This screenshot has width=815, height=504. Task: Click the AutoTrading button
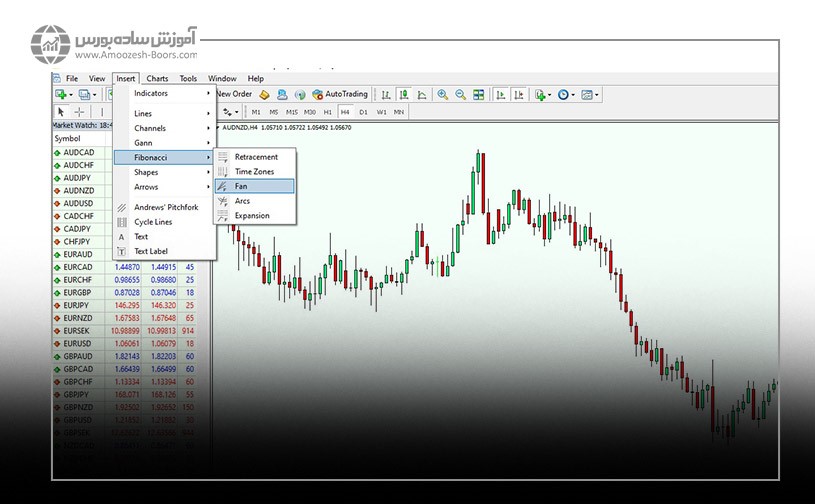point(340,94)
